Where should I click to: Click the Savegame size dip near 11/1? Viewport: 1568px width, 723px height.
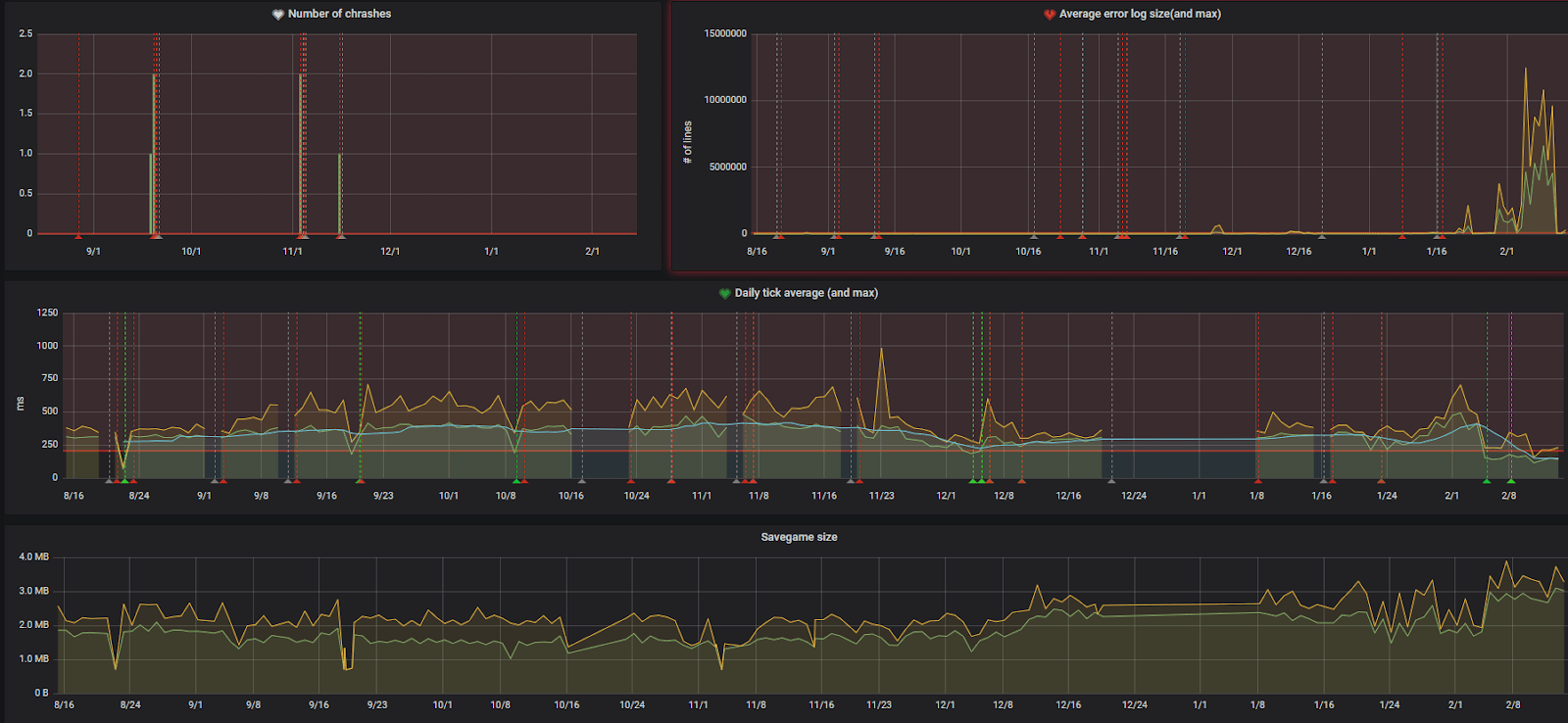[x=722, y=668]
